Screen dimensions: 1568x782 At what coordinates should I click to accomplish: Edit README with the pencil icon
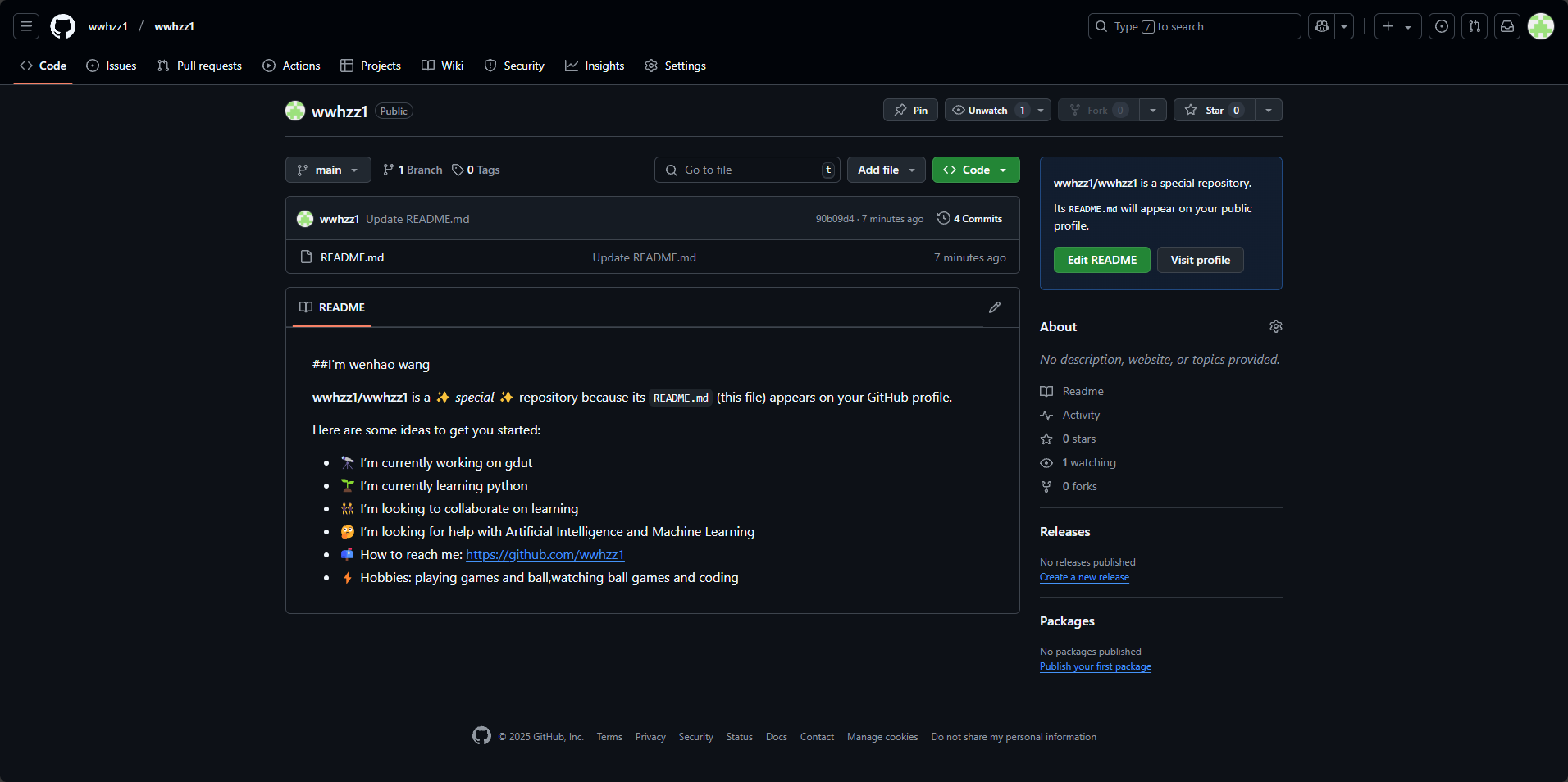pos(995,307)
